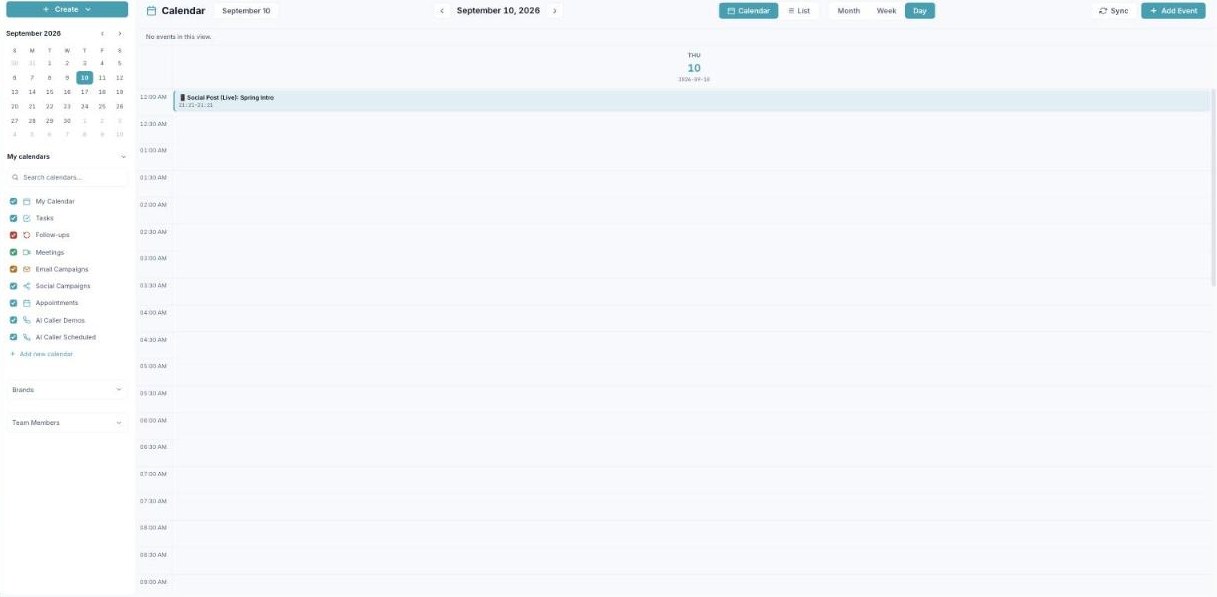This screenshot has width=1217, height=597.
Task: Uncheck the Social Campaigns checkbox
Action: [x=14, y=286]
